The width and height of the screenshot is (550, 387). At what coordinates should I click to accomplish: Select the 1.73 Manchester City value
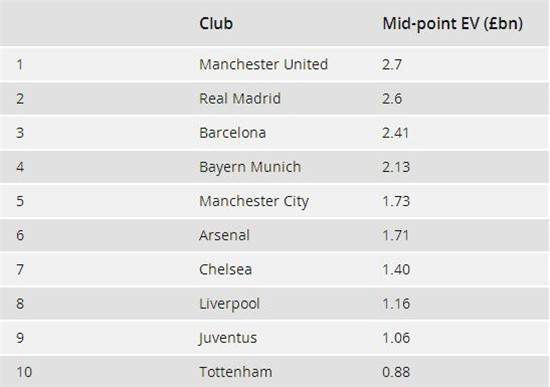396,201
